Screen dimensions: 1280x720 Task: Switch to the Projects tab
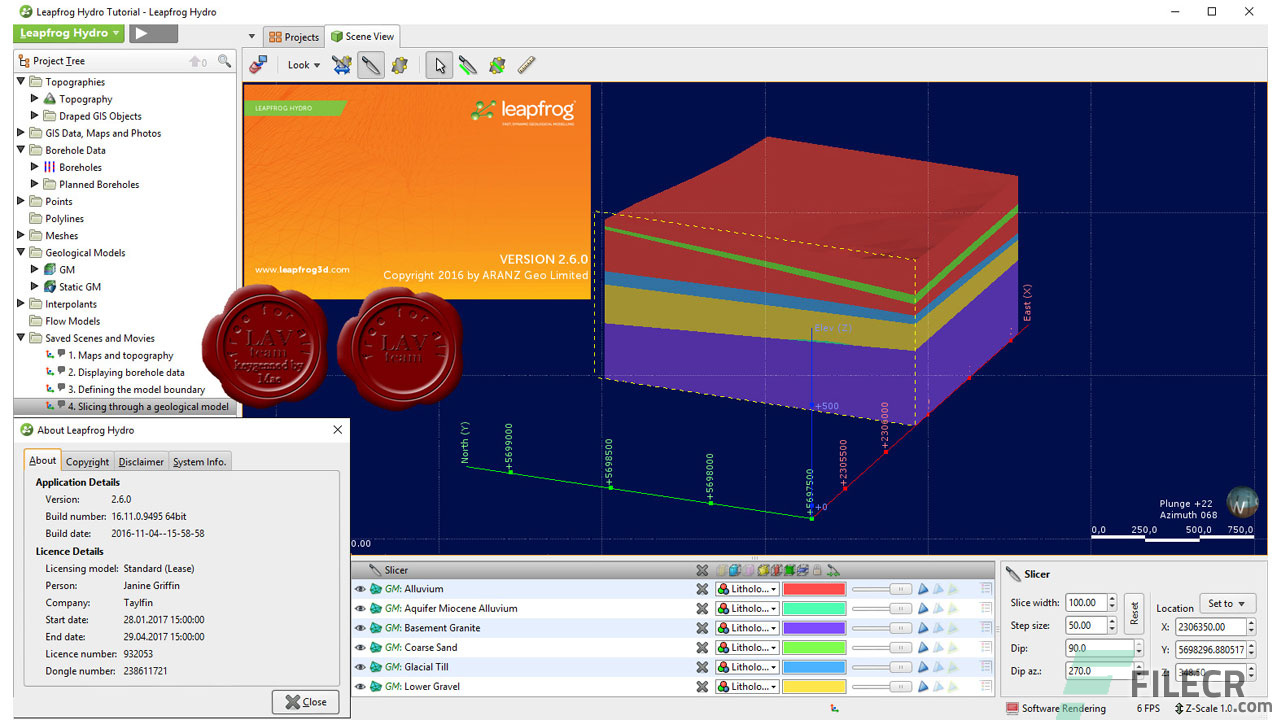(x=293, y=37)
